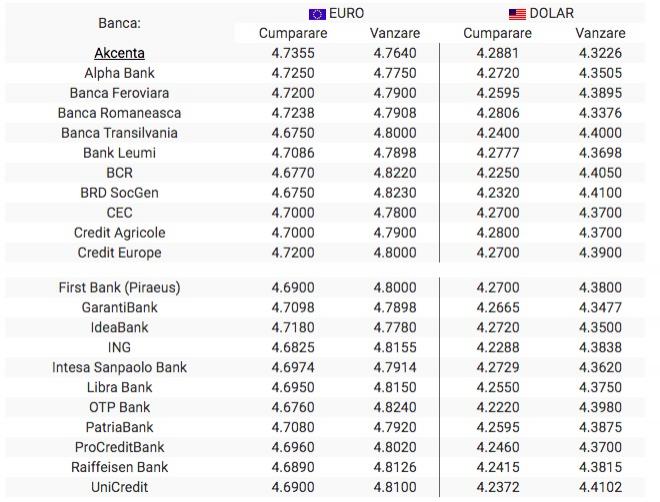Click the First Bank (Piraeus) name
The height and width of the screenshot is (502, 660).
119,287
